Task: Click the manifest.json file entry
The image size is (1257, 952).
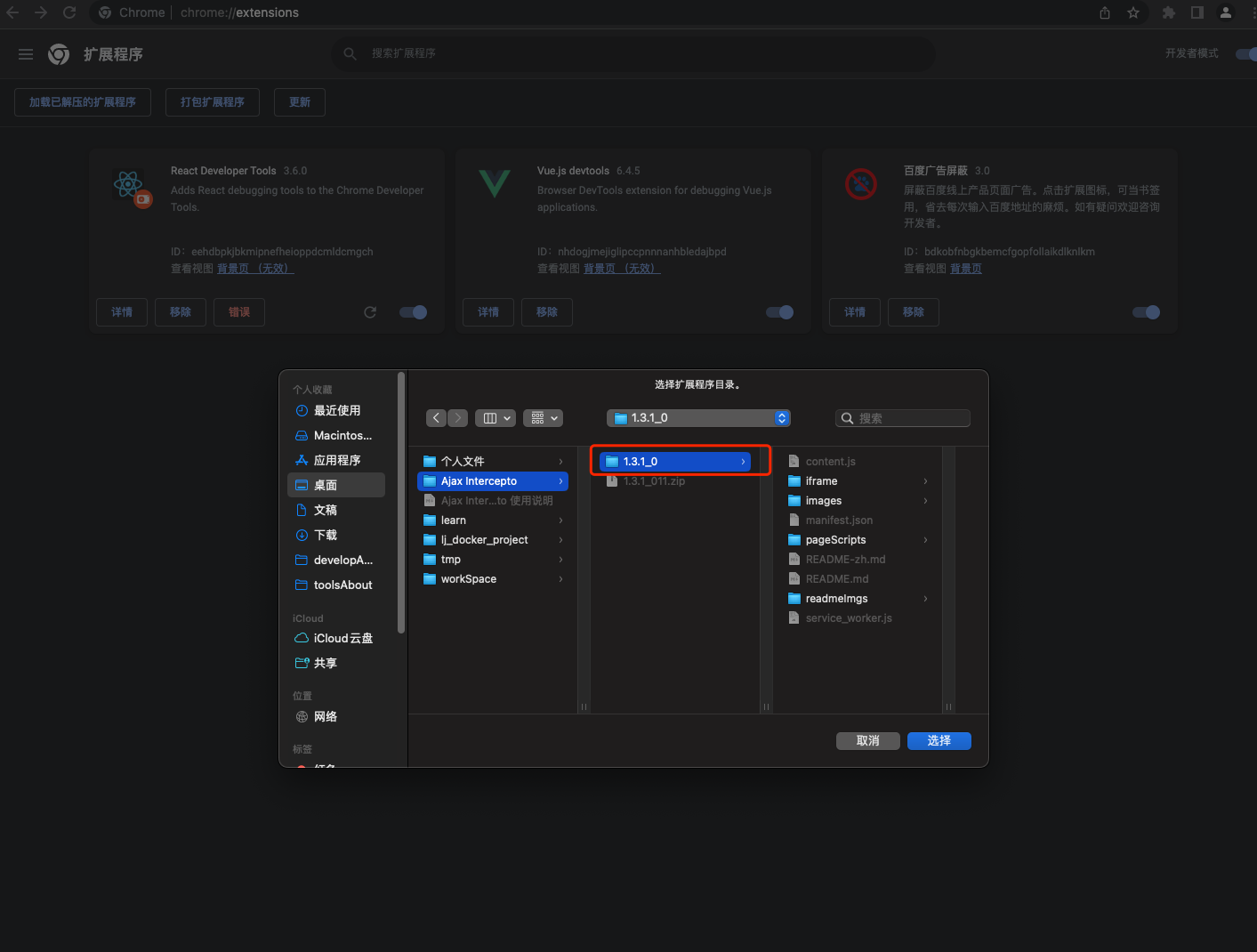Action: 858,520
